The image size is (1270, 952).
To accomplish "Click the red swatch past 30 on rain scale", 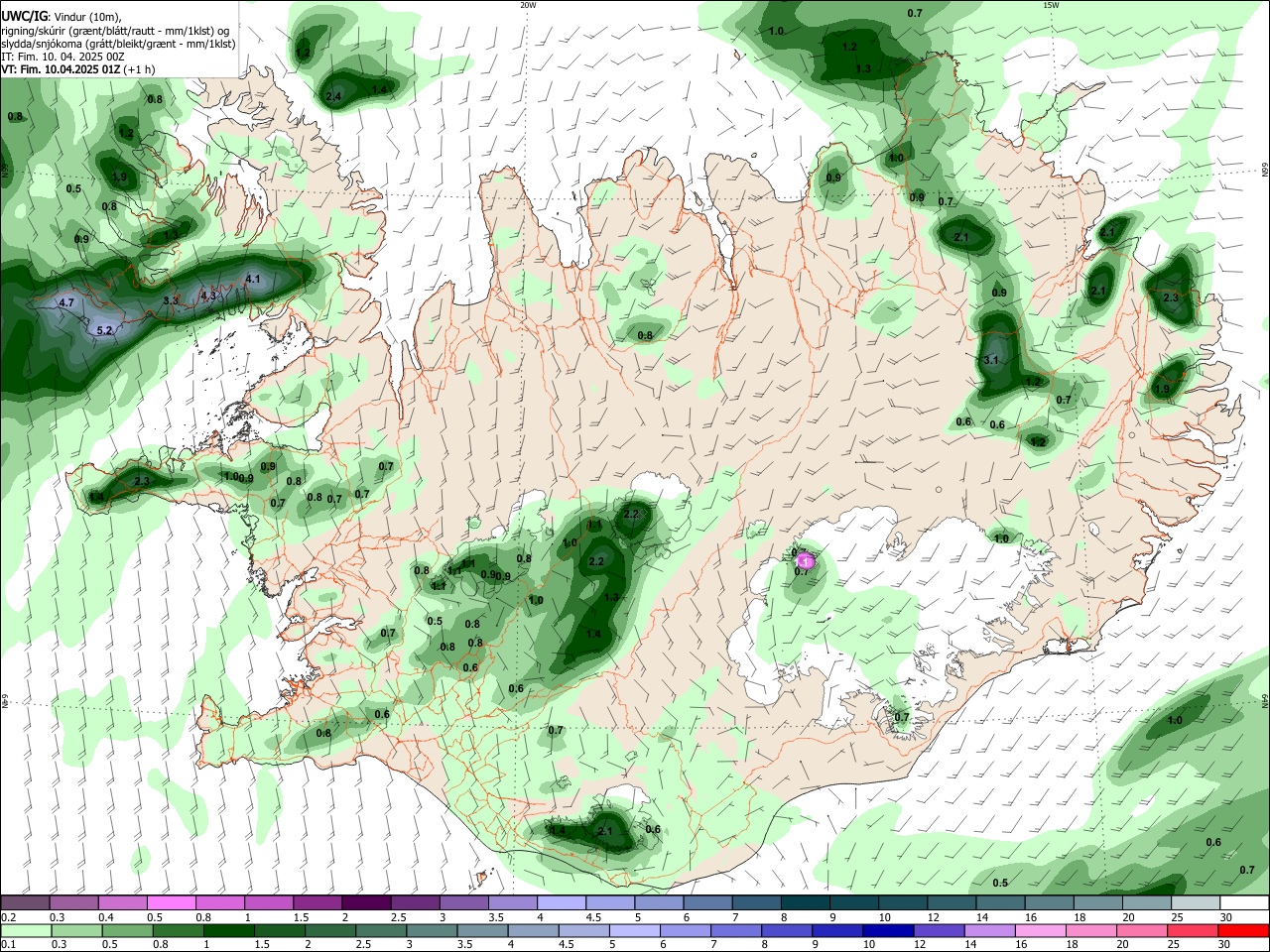I will (1244, 931).
